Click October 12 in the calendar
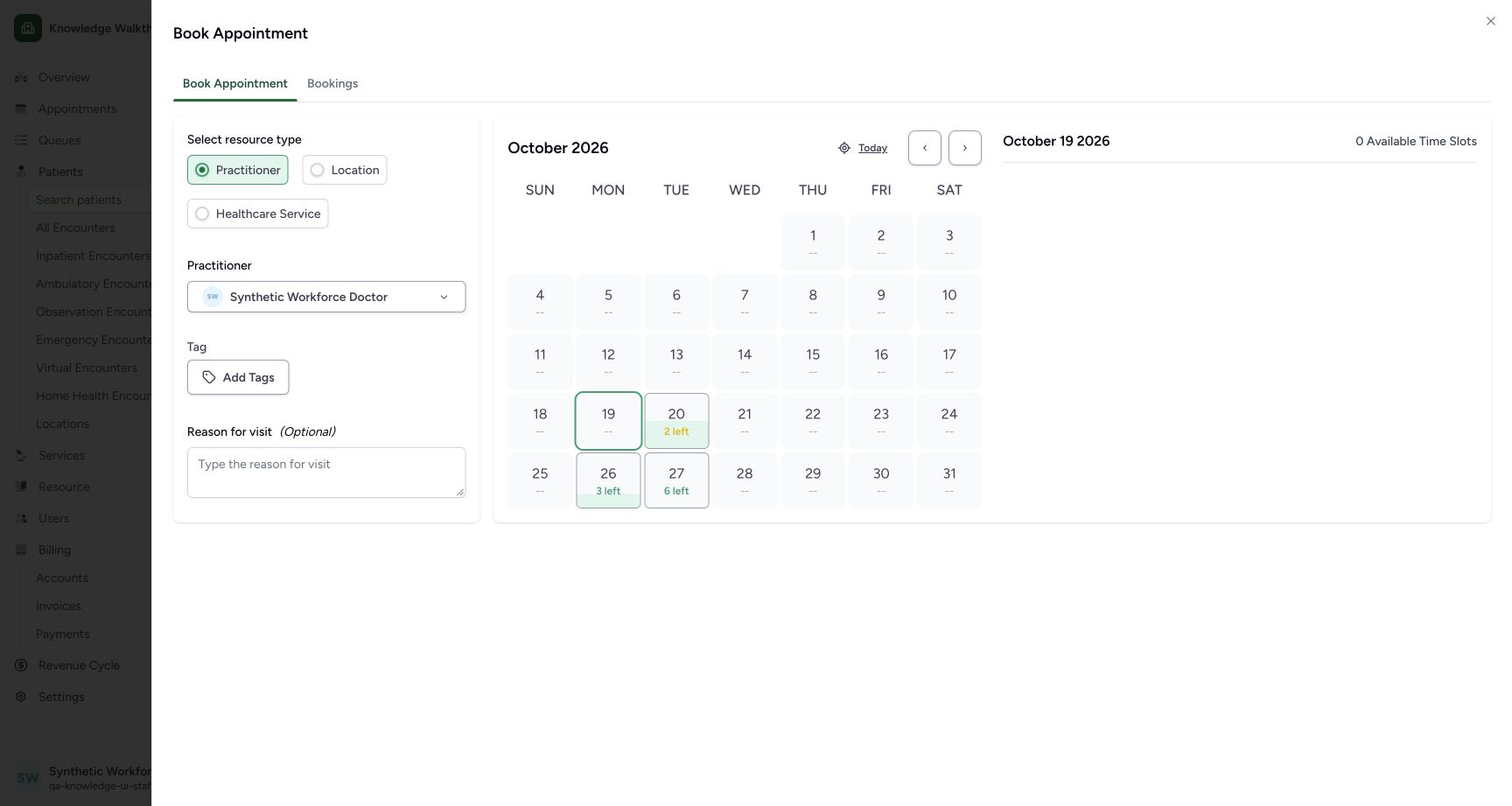Screen dimensions: 1512x806 pyautogui.click(x=608, y=361)
